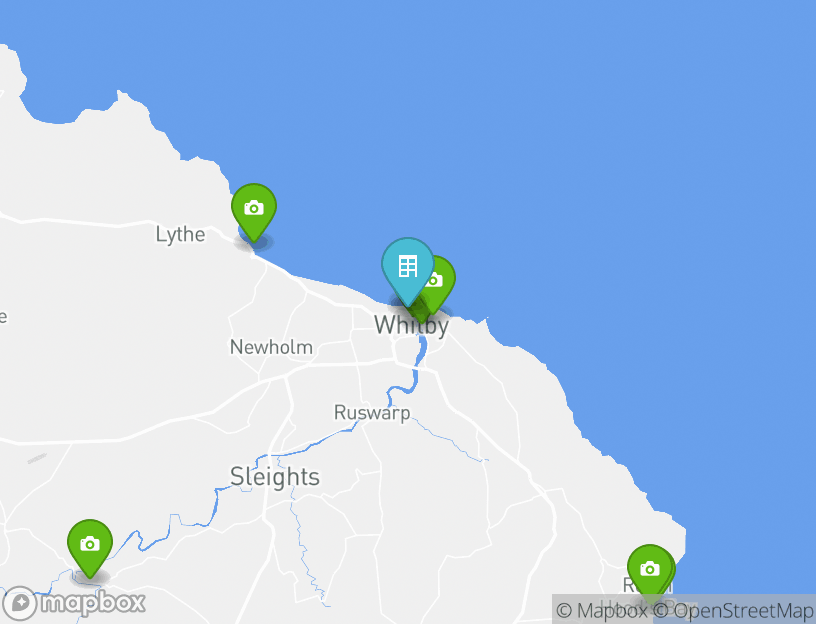Click the cut-off letter label at the left edge
The height and width of the screenshot is (624, 816).
(3, 316)
